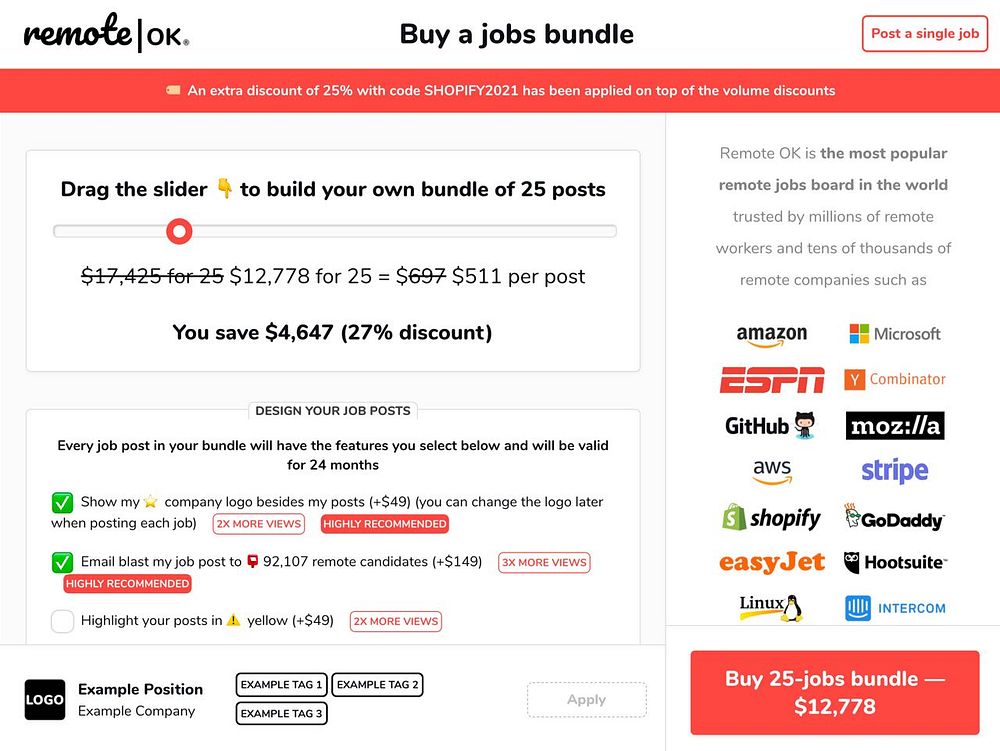Click Buy 25-jobs bundle button
Image resolution: width=1000 pixels, height=751 pixels.
tap(835, 692)
